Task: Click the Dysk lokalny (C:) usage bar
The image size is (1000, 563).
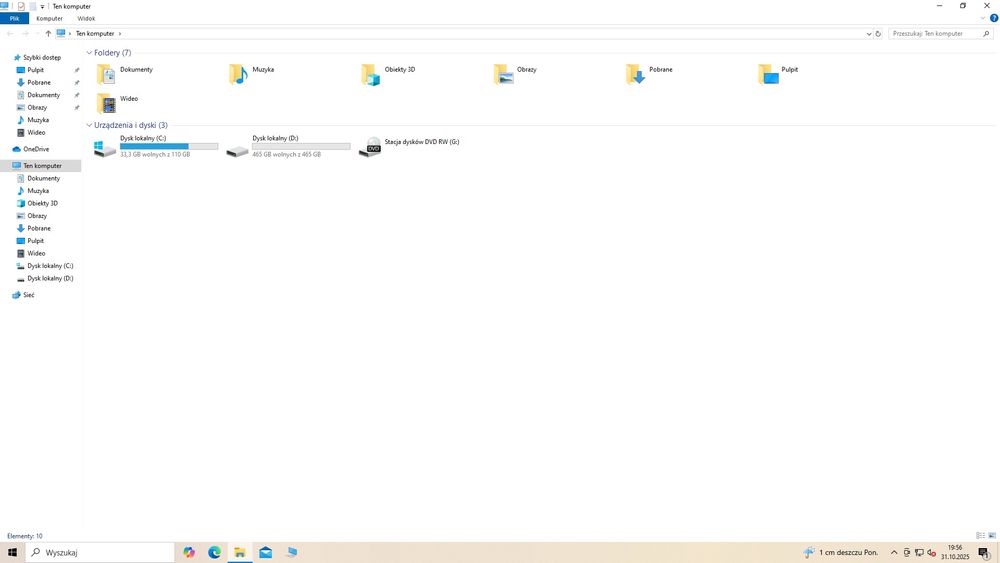Action: tap(169, 146)
